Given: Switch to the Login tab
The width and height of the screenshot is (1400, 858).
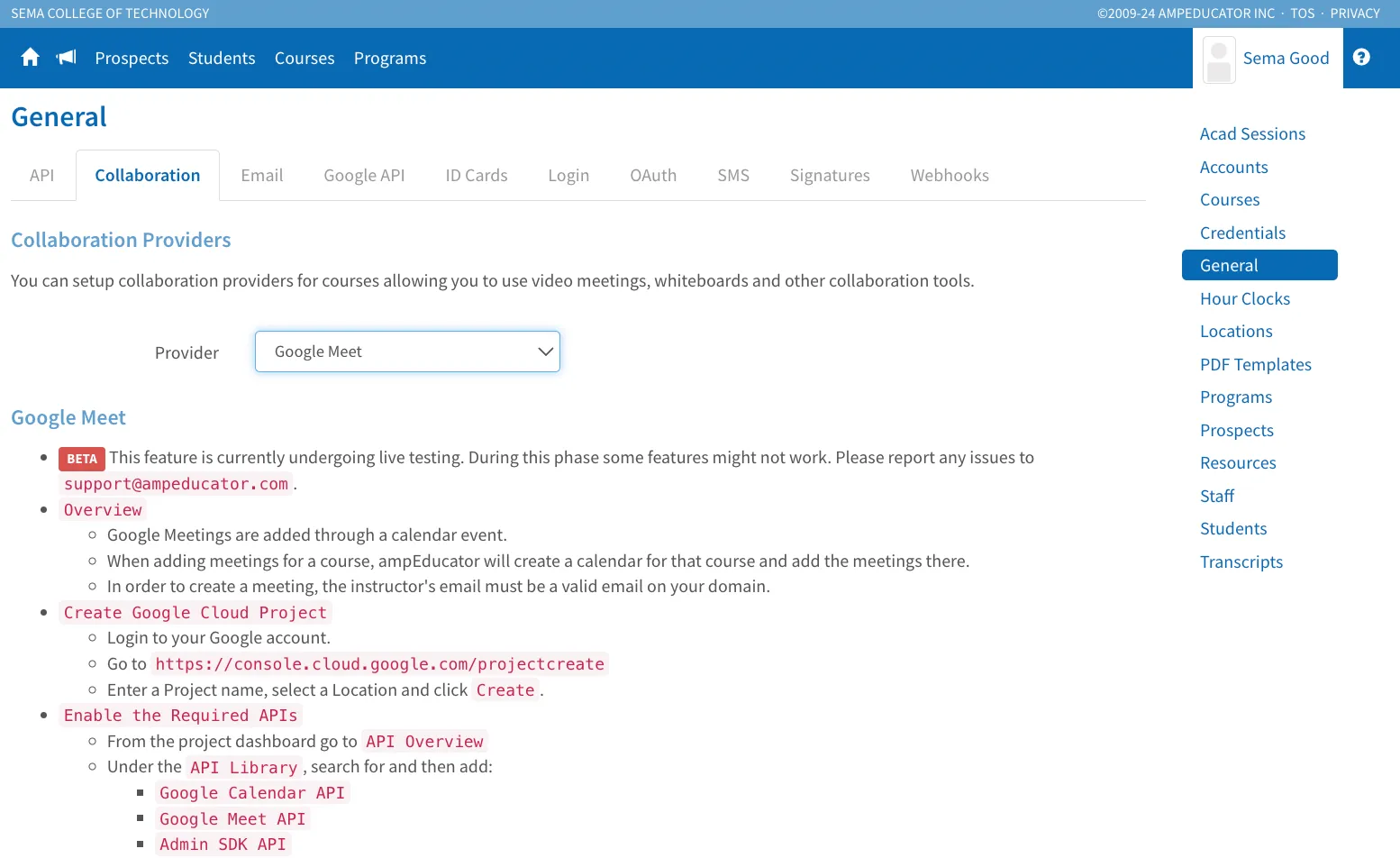Looking at the screenshot, I should tap(568, 175).
